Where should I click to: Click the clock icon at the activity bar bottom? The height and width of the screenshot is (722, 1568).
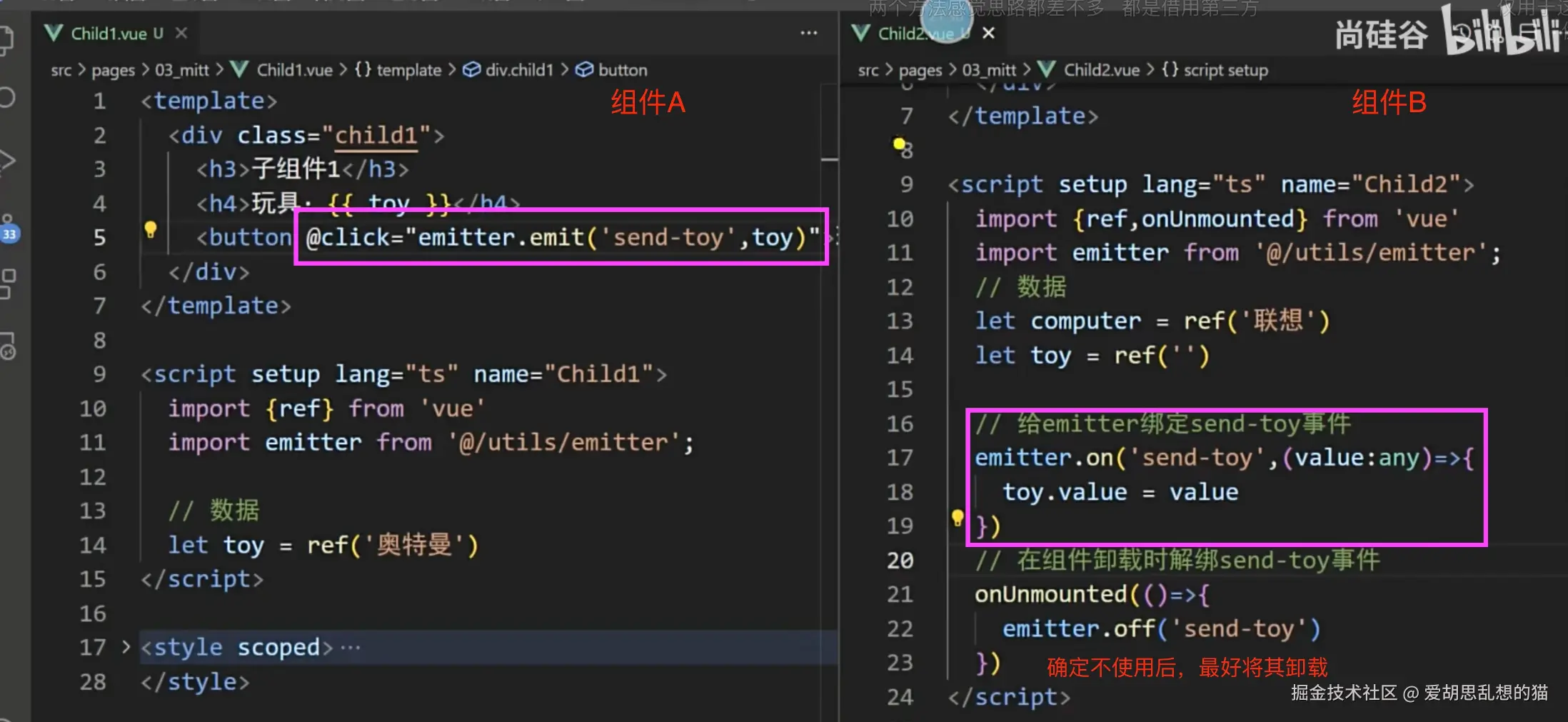9,350
